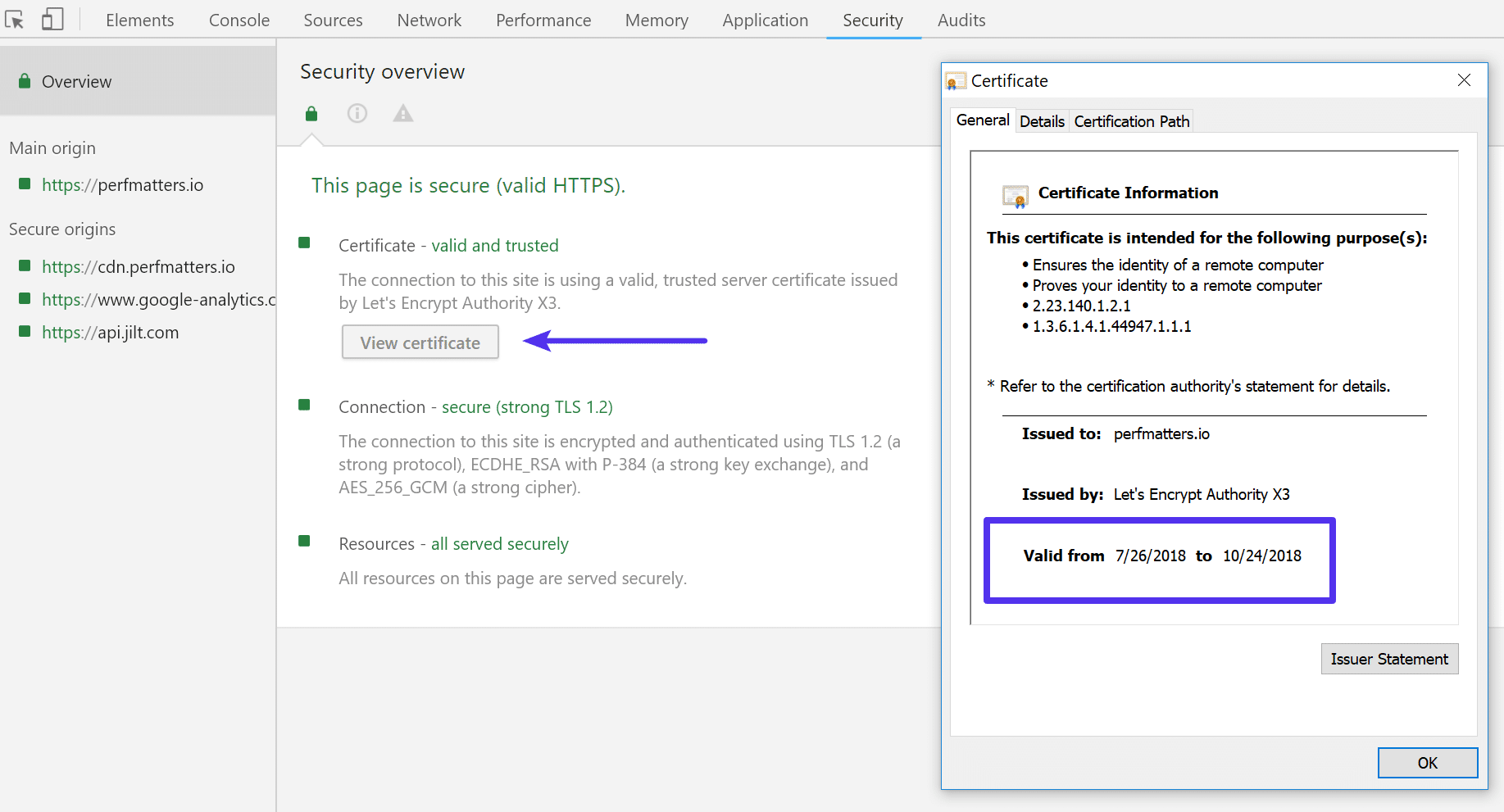Click the green square next to Connection status

coord(304,405)
